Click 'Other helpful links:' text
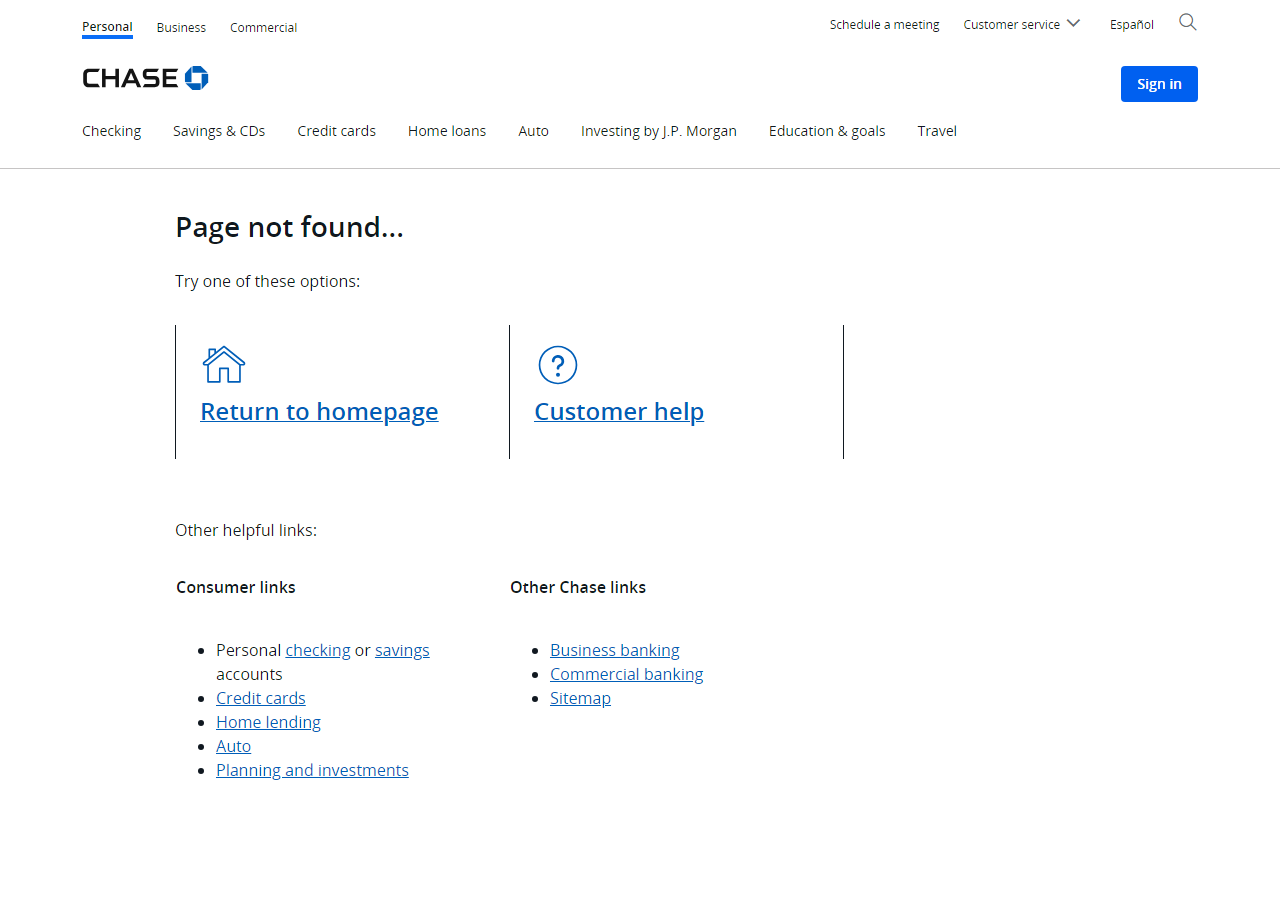The image size is (1280, 900). pyautogui.click(x=246, y=530)
